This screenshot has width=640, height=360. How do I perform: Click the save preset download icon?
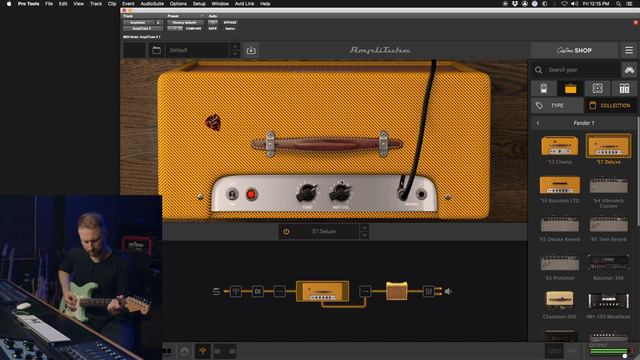point(251,50)
